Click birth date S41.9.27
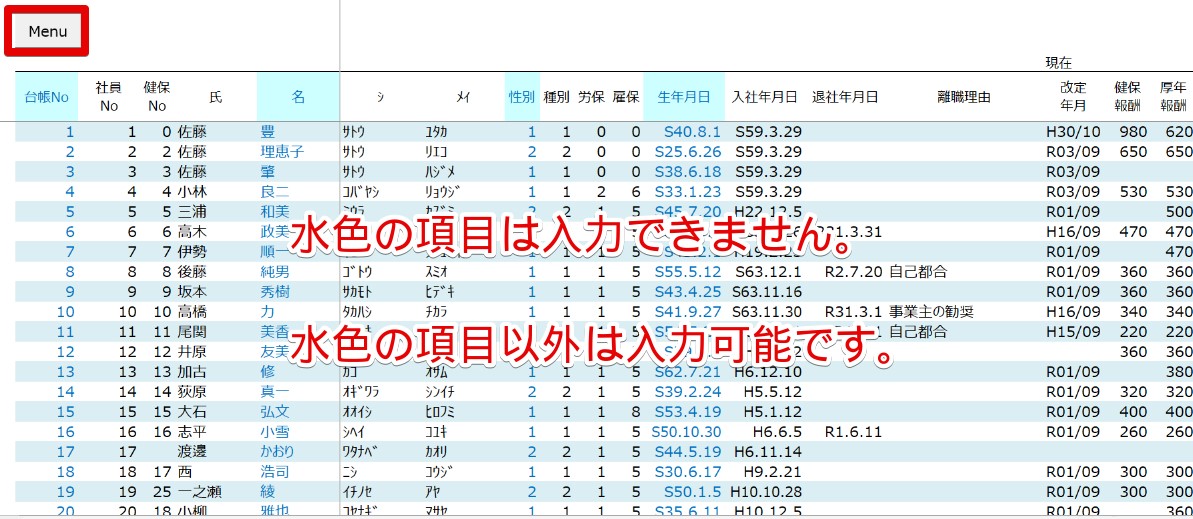This screenshot has width=1193, height=519. click(688, 311)
